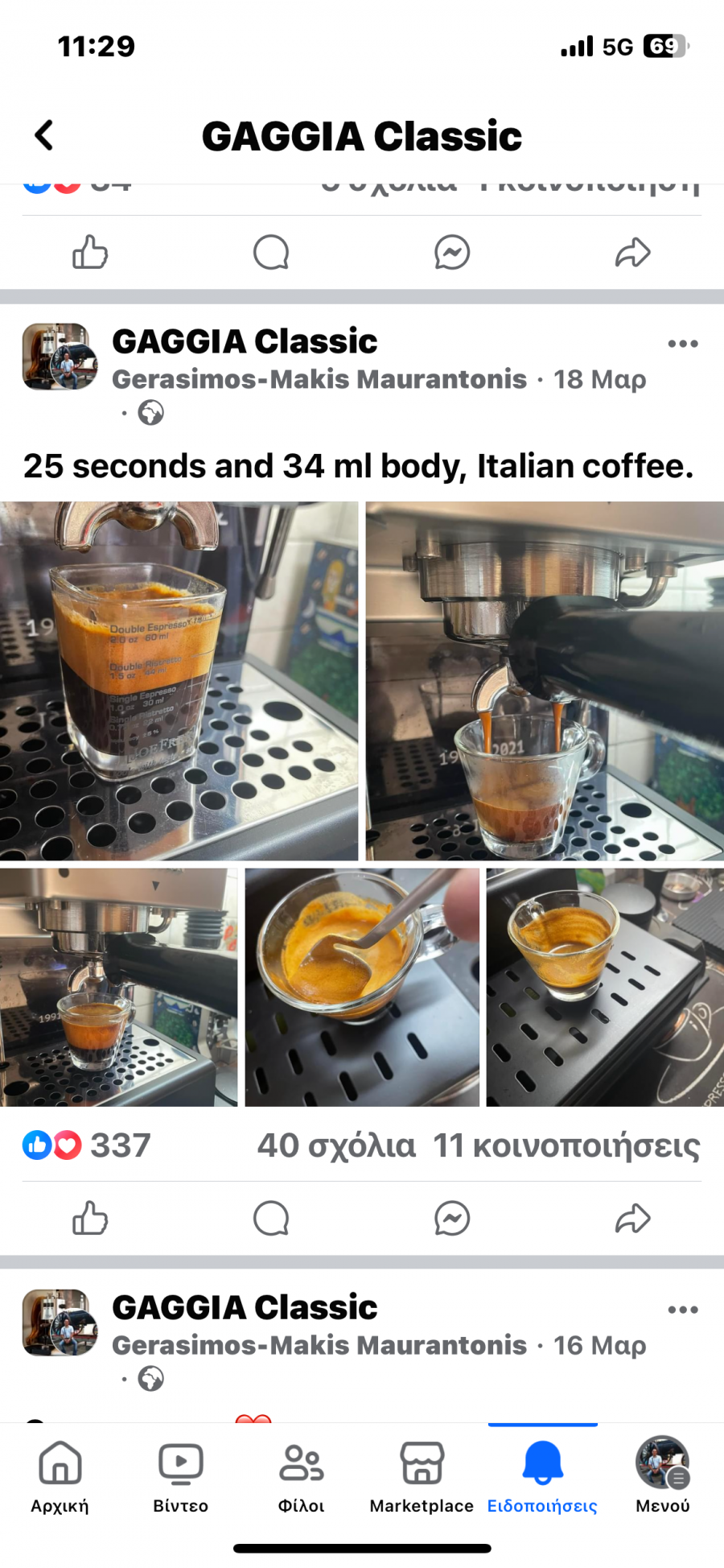Viewport: 724px width, 1568px height.
Task: Open Messenger send on the topmost post
Action: coord(452,252)
